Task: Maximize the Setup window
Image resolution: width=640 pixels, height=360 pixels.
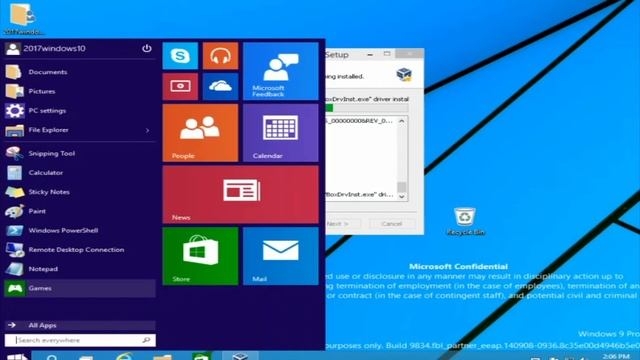Action: [387, 54]
